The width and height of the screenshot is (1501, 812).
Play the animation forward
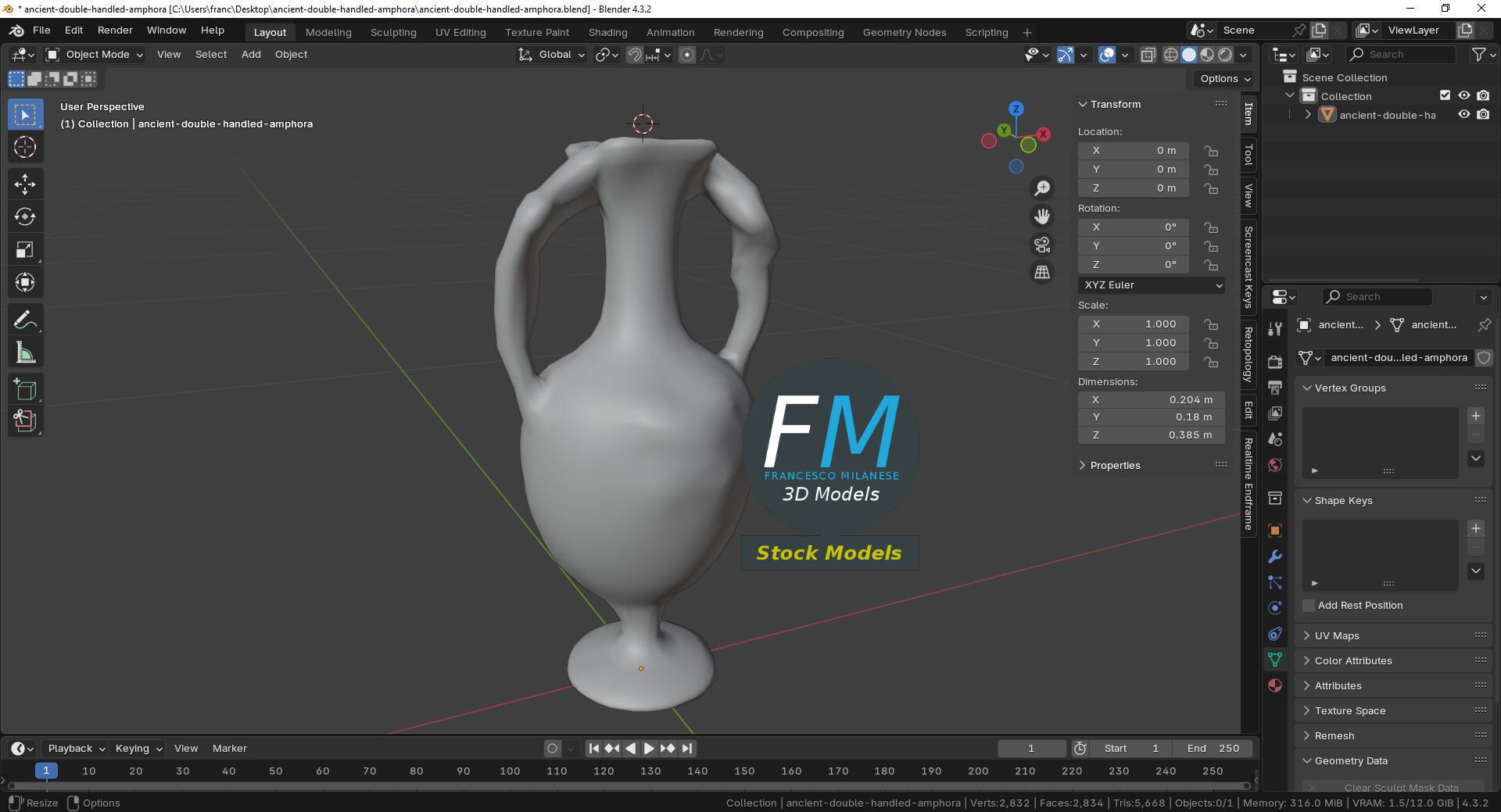[649, 749]
